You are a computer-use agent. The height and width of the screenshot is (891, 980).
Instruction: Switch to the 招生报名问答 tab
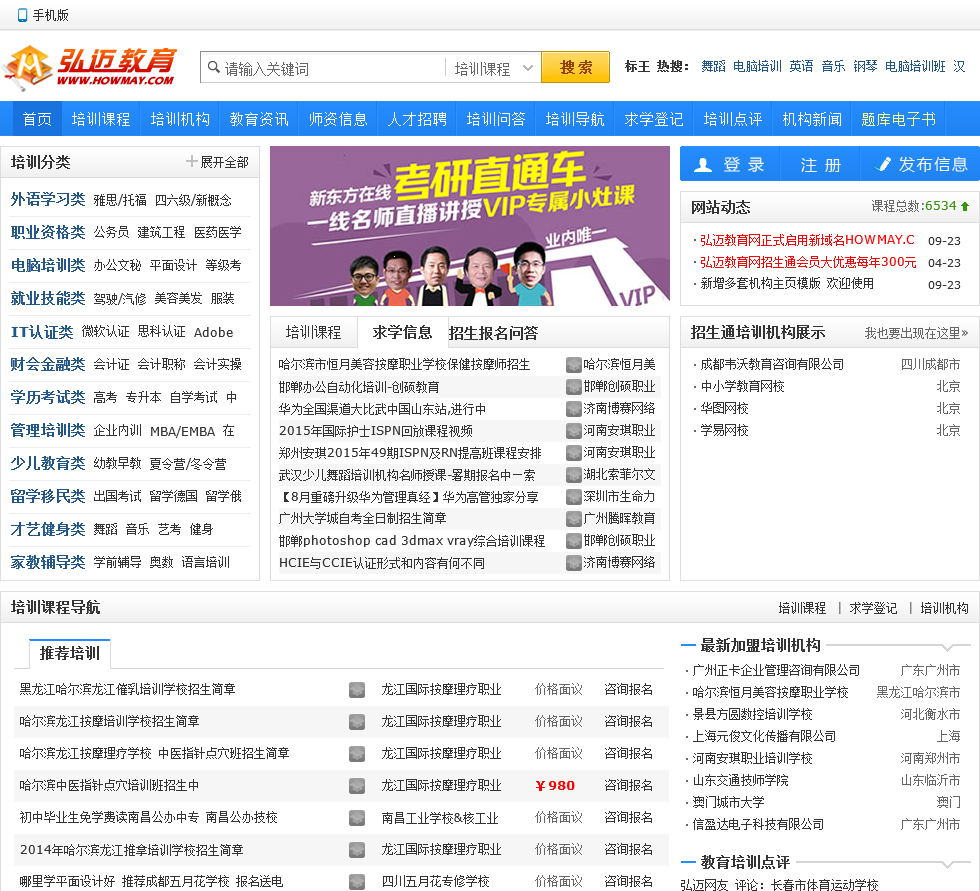pos(493,333)
